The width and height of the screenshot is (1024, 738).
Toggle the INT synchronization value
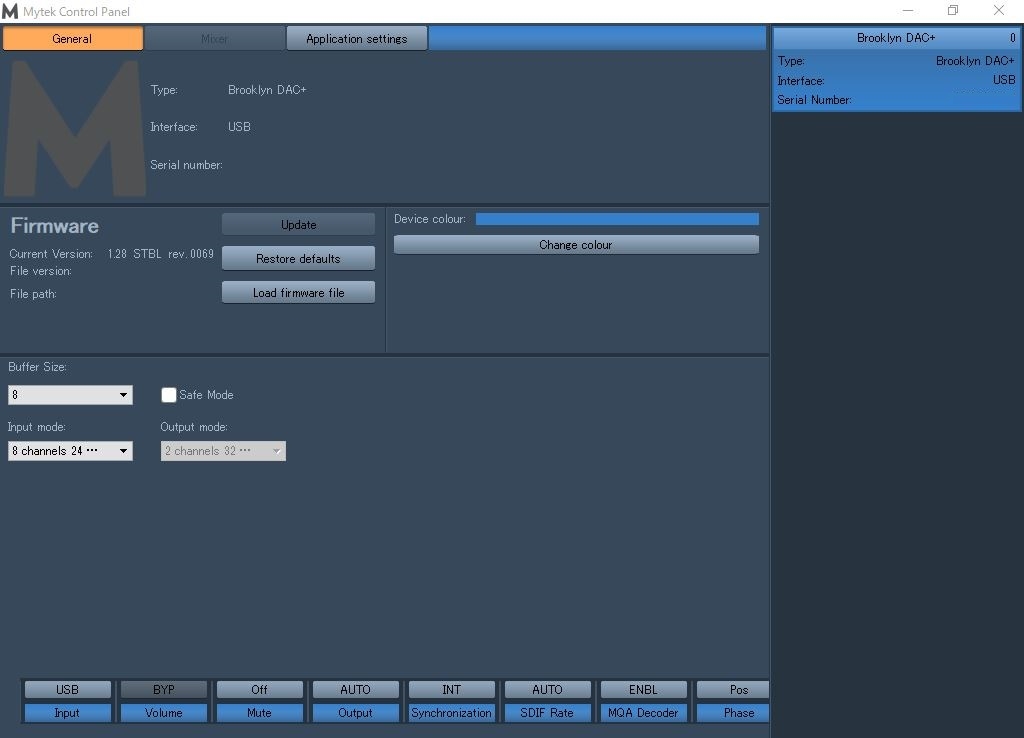[x=451, y=690]
